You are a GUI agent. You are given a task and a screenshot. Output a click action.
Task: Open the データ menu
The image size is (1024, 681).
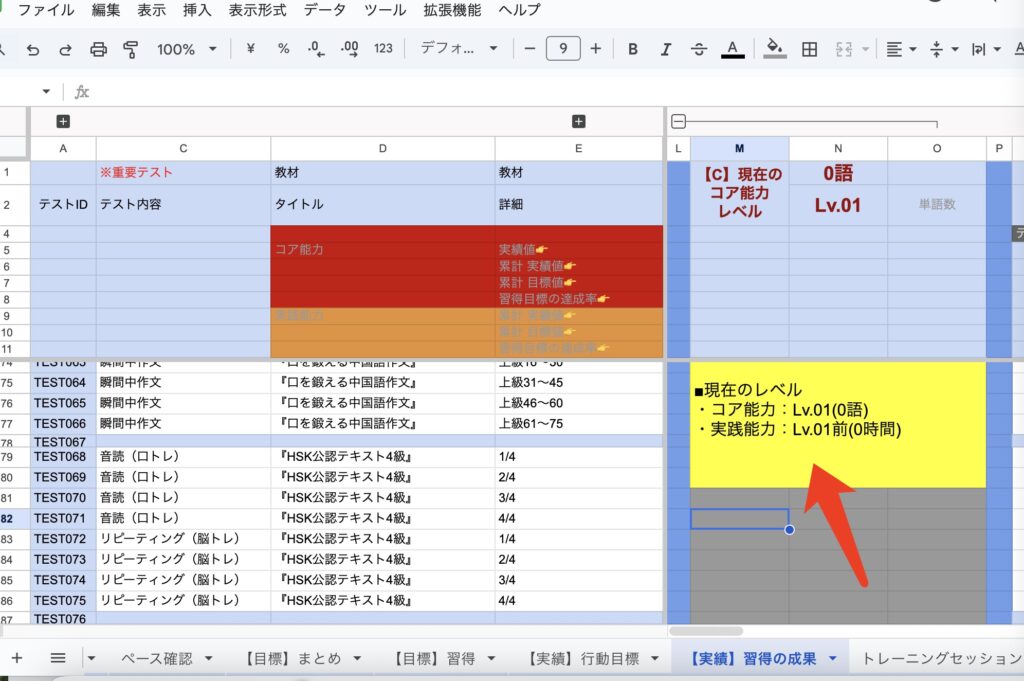(324, 11)
